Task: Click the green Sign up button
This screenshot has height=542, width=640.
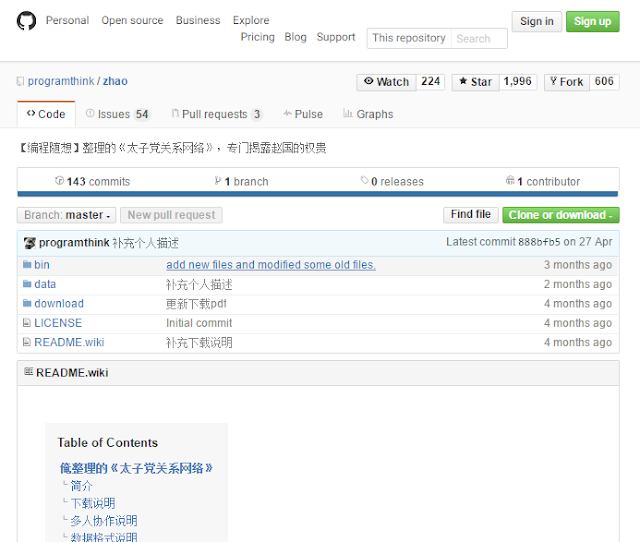Action: 593,22
